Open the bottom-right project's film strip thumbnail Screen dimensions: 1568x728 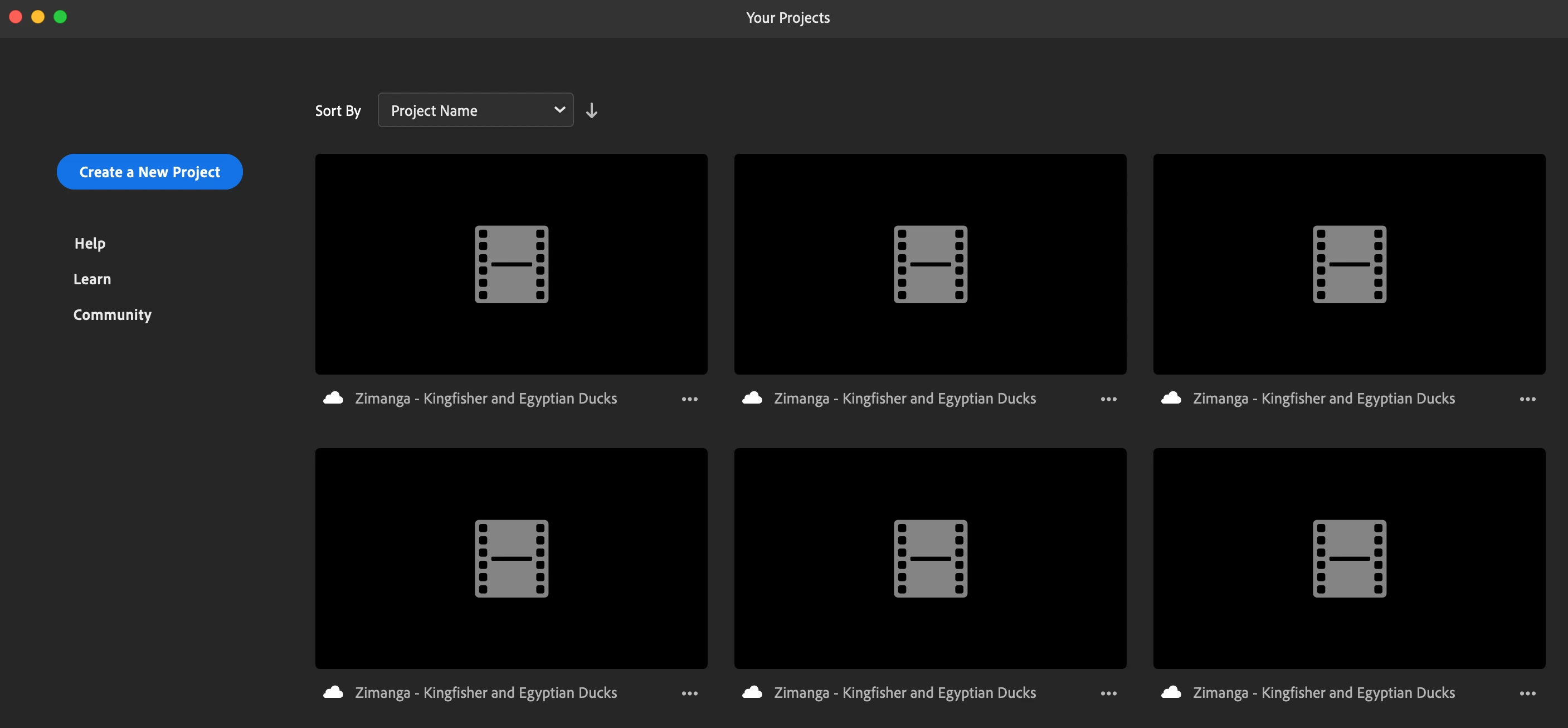pos(1349,558)
